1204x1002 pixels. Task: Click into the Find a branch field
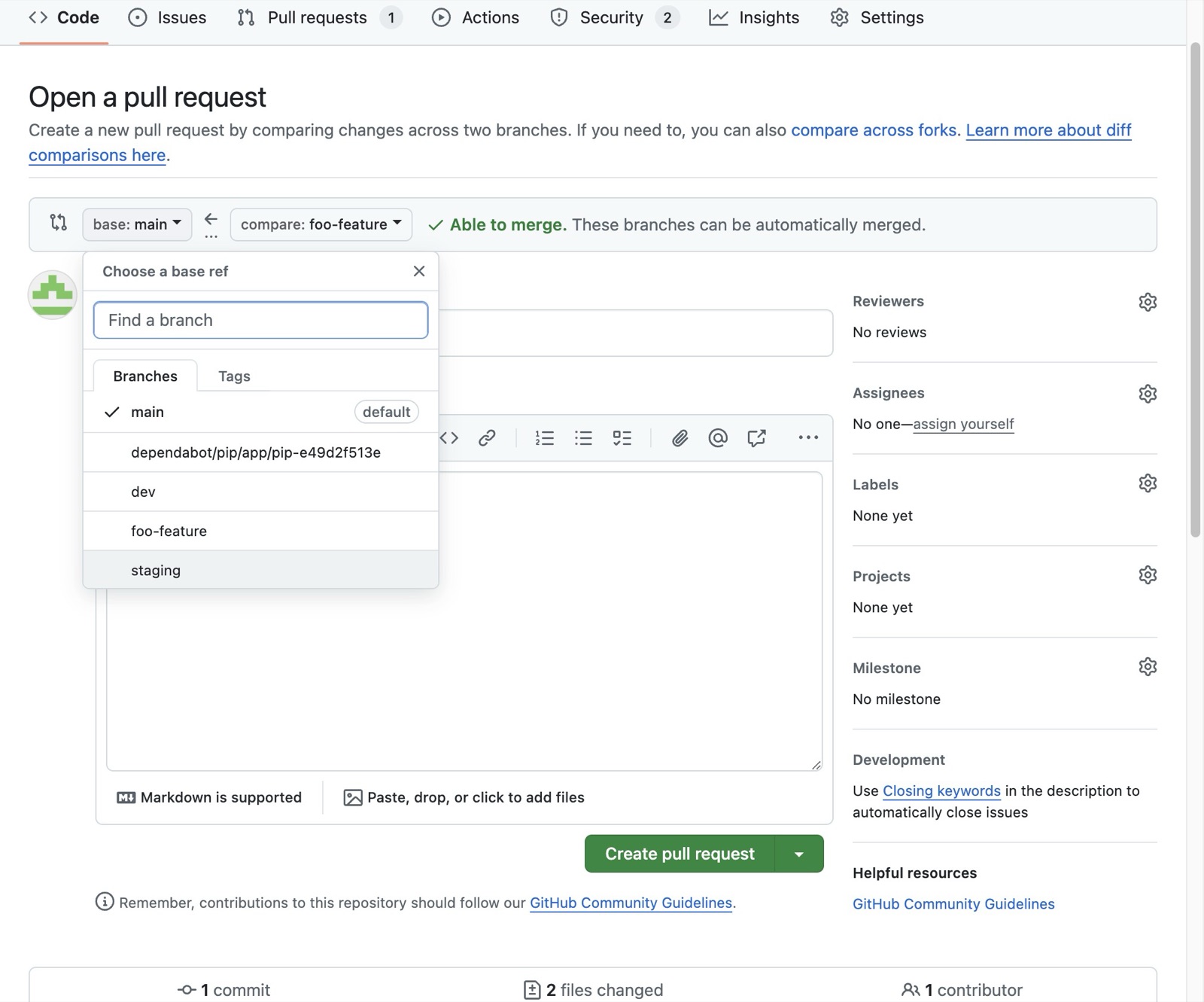coord(260,320)
